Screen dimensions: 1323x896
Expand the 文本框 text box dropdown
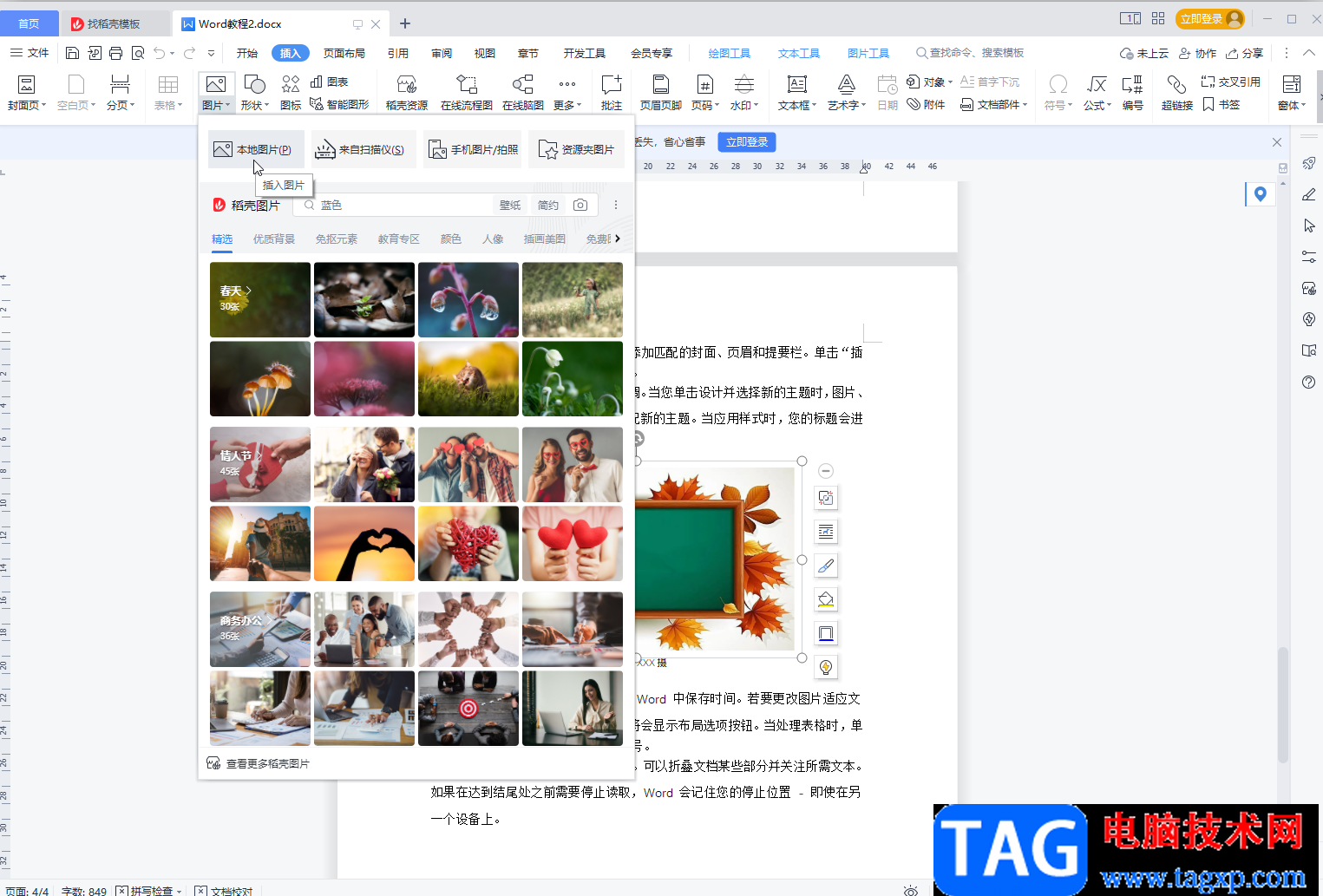(x=797, y=105)
